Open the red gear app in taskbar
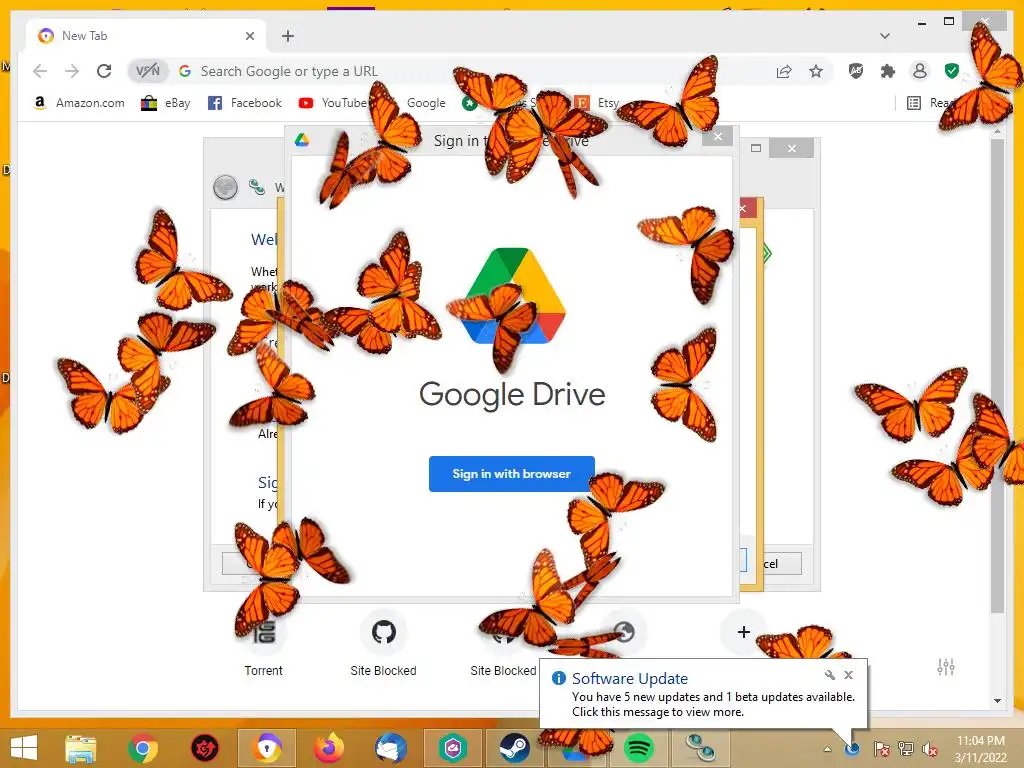This screenshot has width=1024, height=768. click(x=204, y=748)
